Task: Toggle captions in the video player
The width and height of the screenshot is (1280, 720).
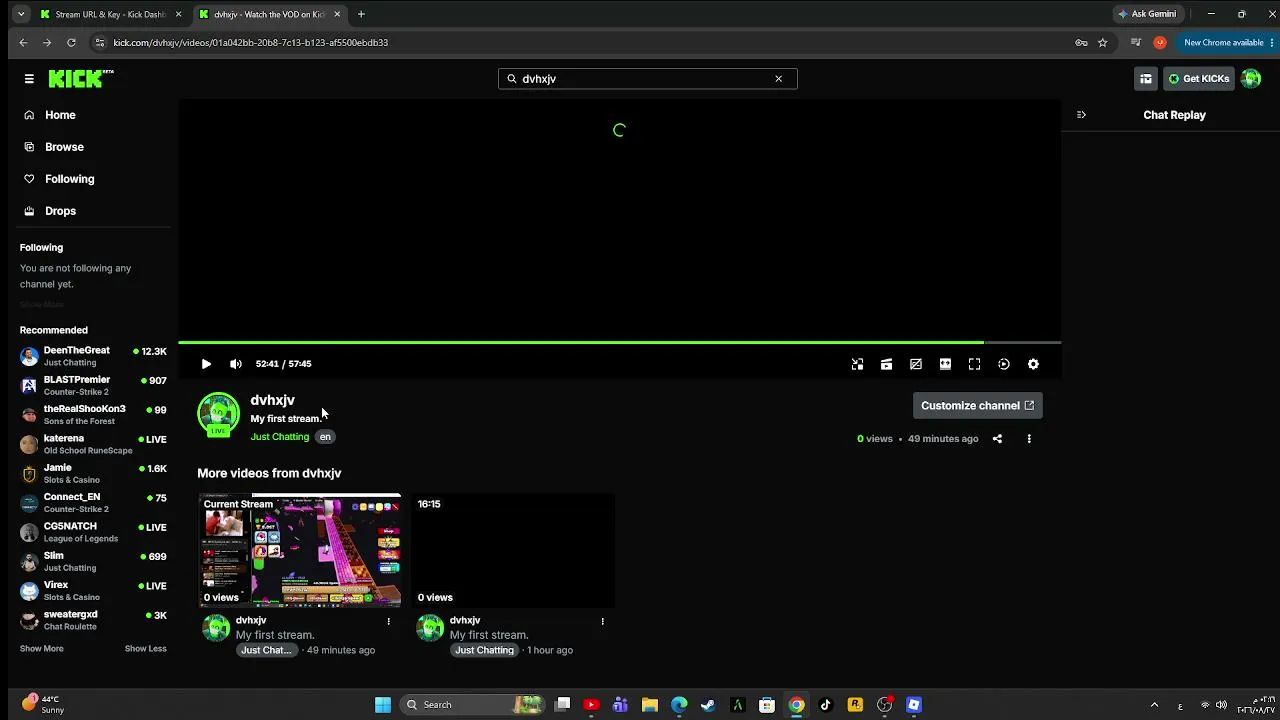Action: [916, 364]
